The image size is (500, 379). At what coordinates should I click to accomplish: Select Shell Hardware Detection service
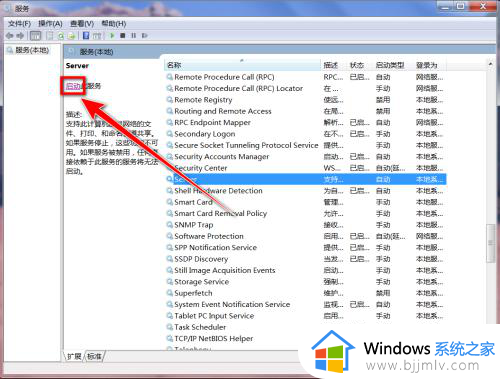coord(218,191)
